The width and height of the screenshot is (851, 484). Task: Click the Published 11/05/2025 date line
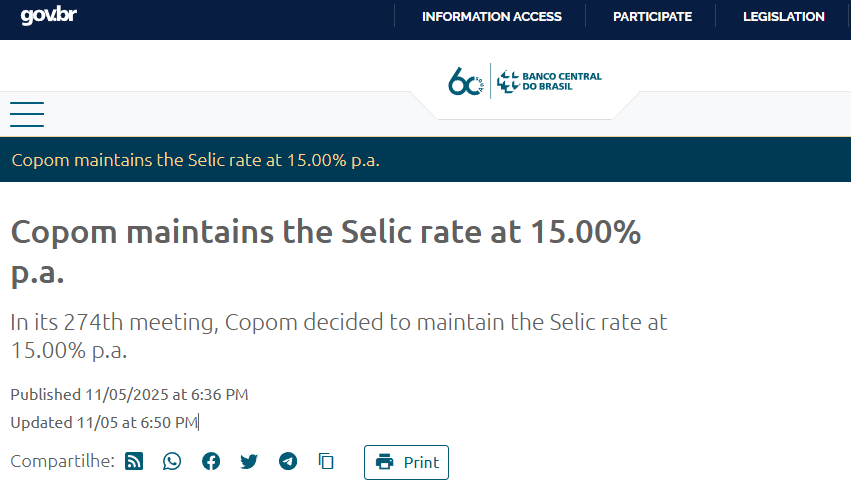[x=129, y=394]
